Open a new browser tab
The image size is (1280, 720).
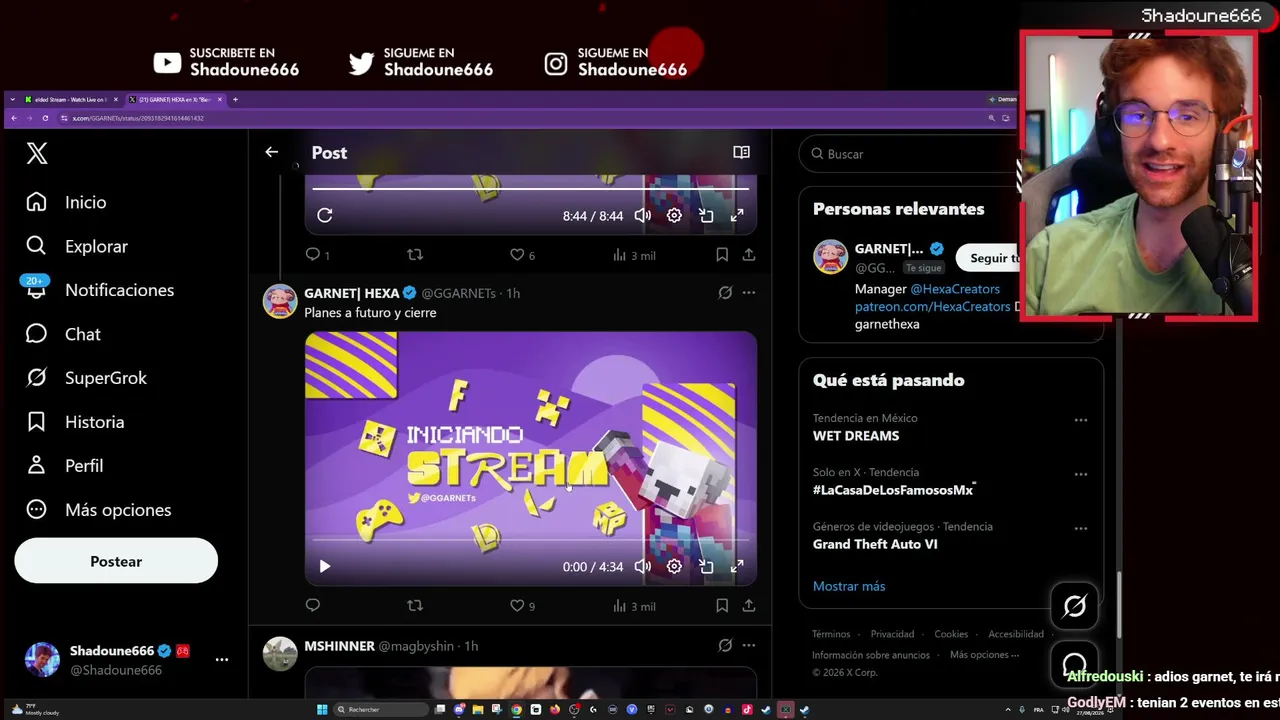coord(235,99)
